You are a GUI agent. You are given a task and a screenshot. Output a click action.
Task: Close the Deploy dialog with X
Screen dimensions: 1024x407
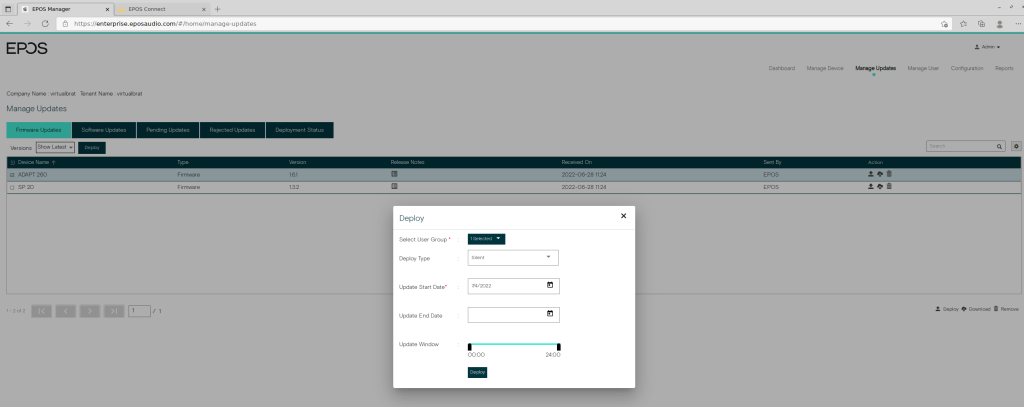click(623, 215)
